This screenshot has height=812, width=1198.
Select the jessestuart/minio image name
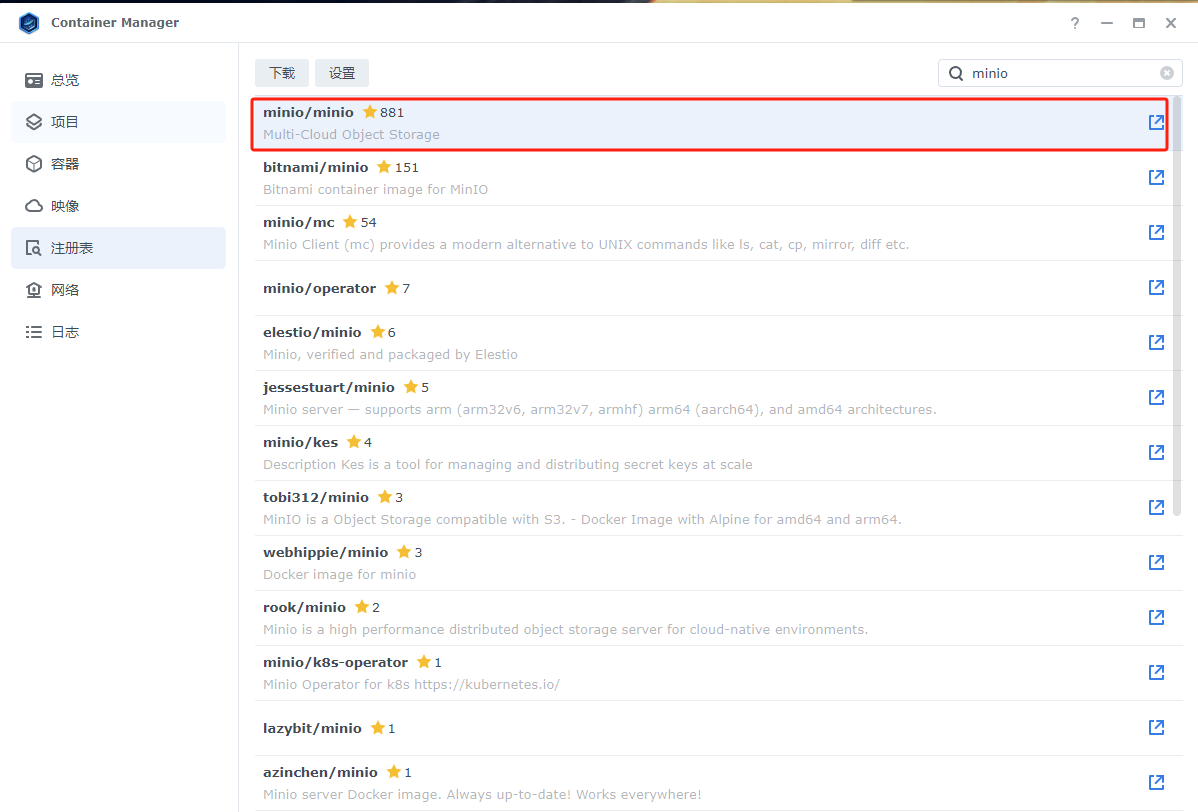pyautogui.click(x=329, y=387)
